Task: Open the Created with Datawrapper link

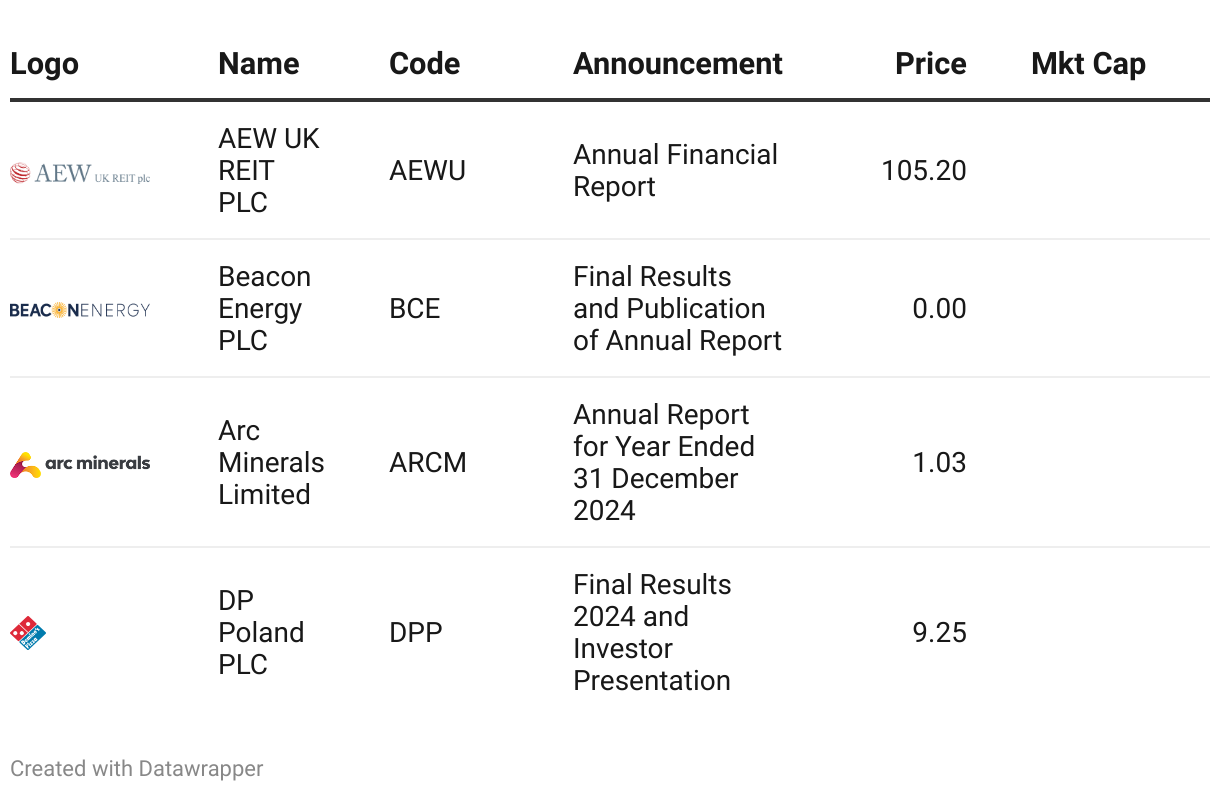Action: [137, 769]
